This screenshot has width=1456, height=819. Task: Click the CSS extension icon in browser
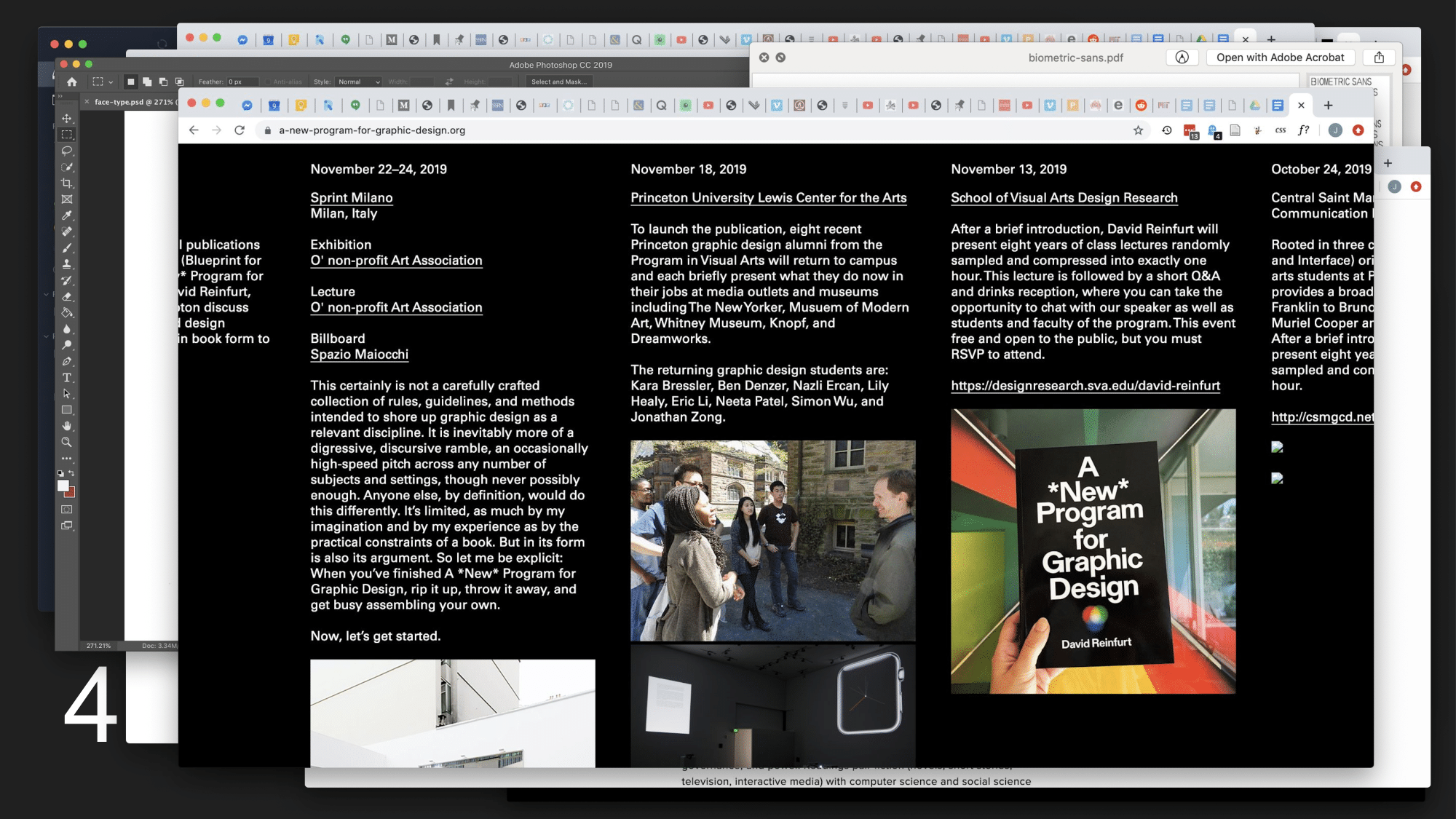click(1281, 130)
